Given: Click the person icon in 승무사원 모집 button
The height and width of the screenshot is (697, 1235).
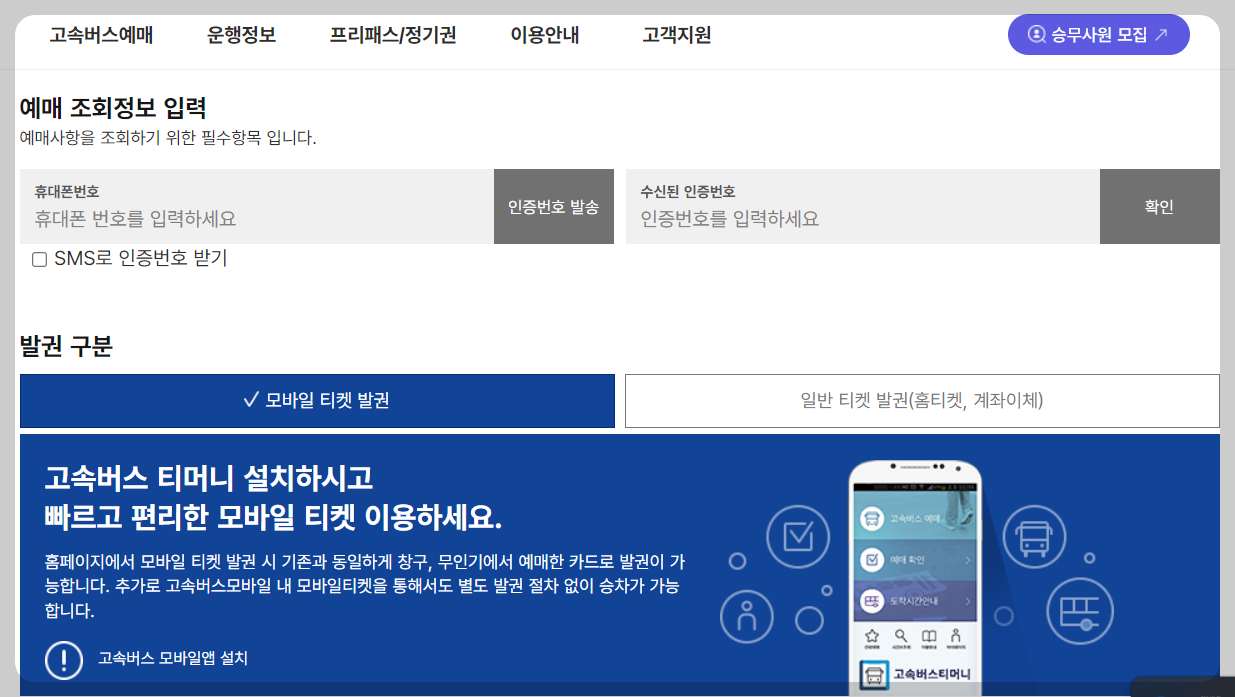Looking at the screenshot, I should [1036, 35].
